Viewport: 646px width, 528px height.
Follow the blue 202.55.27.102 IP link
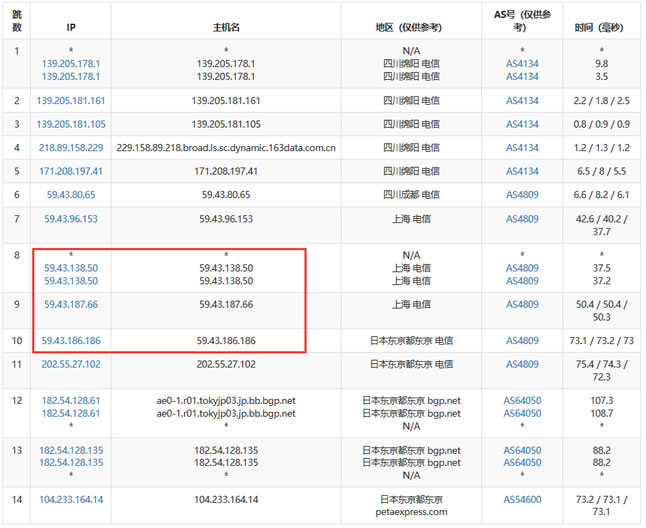tap(71, 364)
